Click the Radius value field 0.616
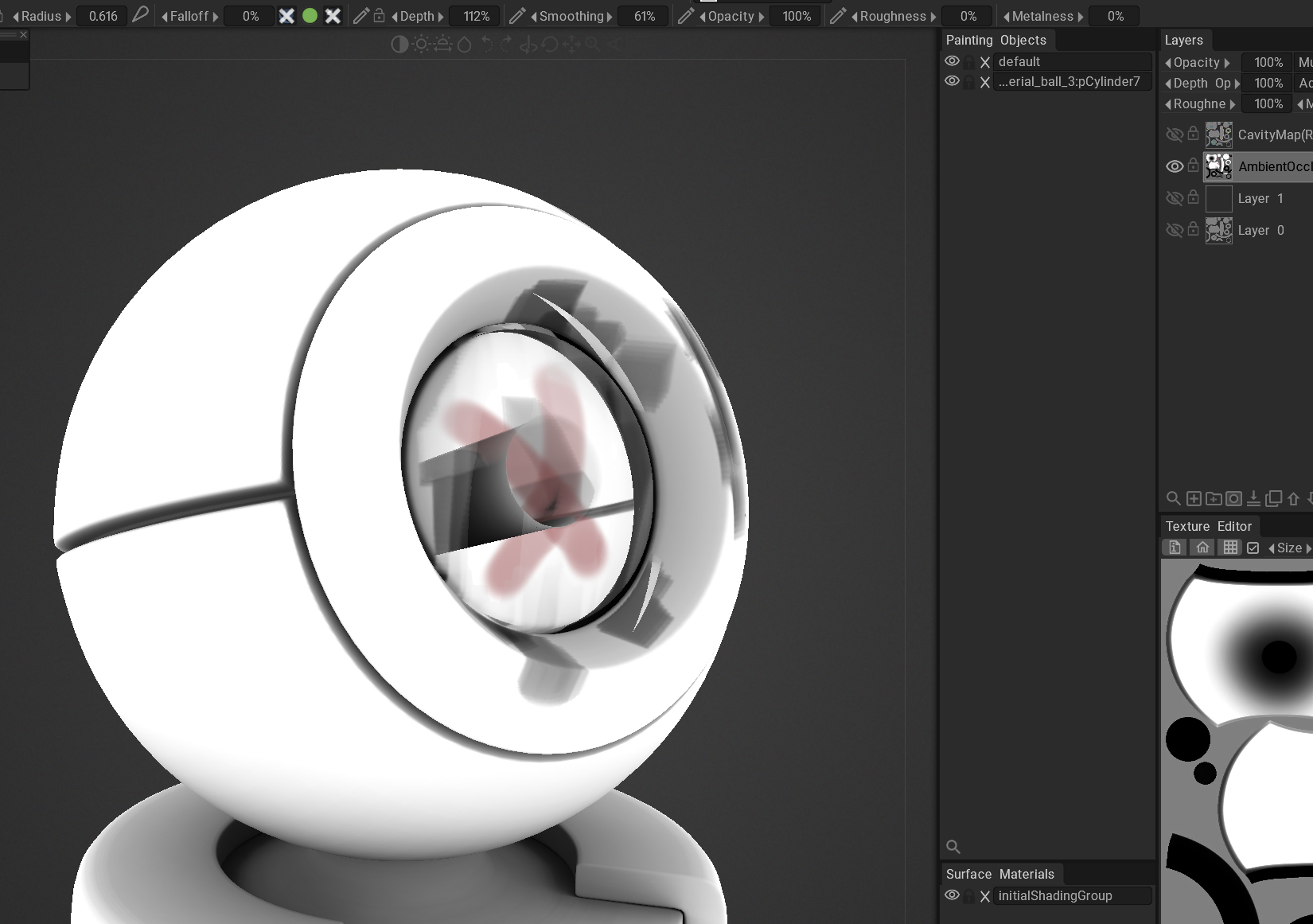This screenshot has width=1313, height=924. click(x=103, y=16)
